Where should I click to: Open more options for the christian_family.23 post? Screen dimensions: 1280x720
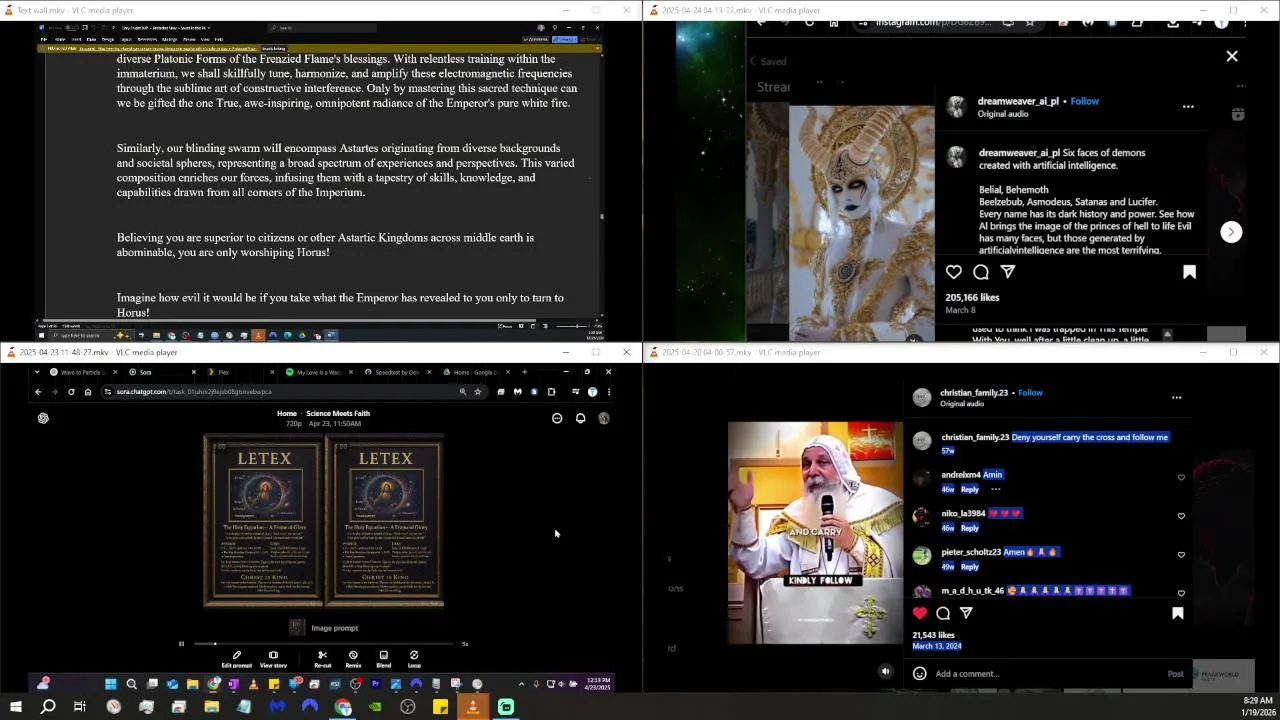(1176, 397)
